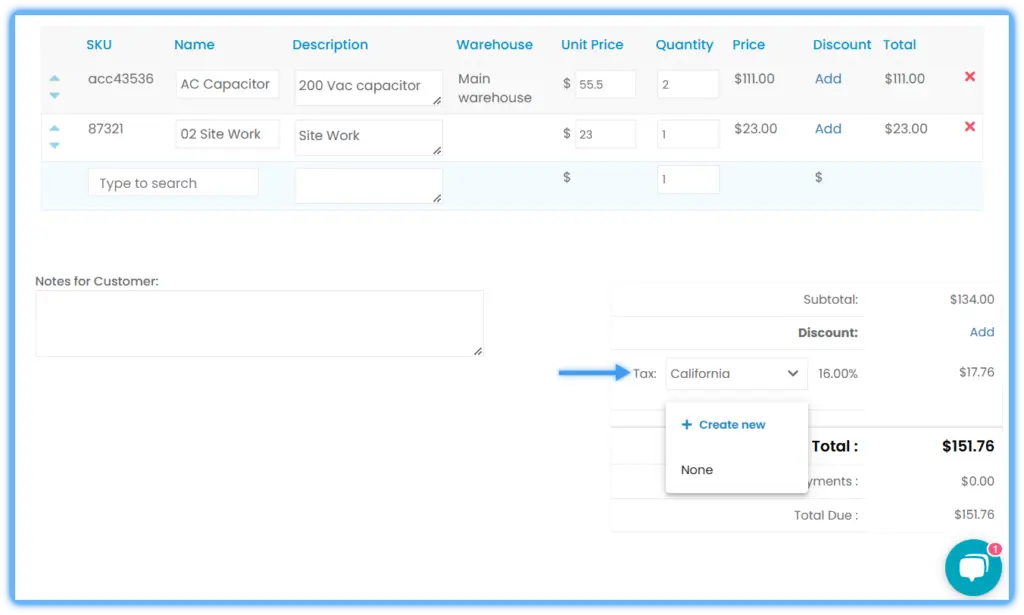Edit the 02 Site Work name field
1024x615 pixels.
[x=227, y=134]
